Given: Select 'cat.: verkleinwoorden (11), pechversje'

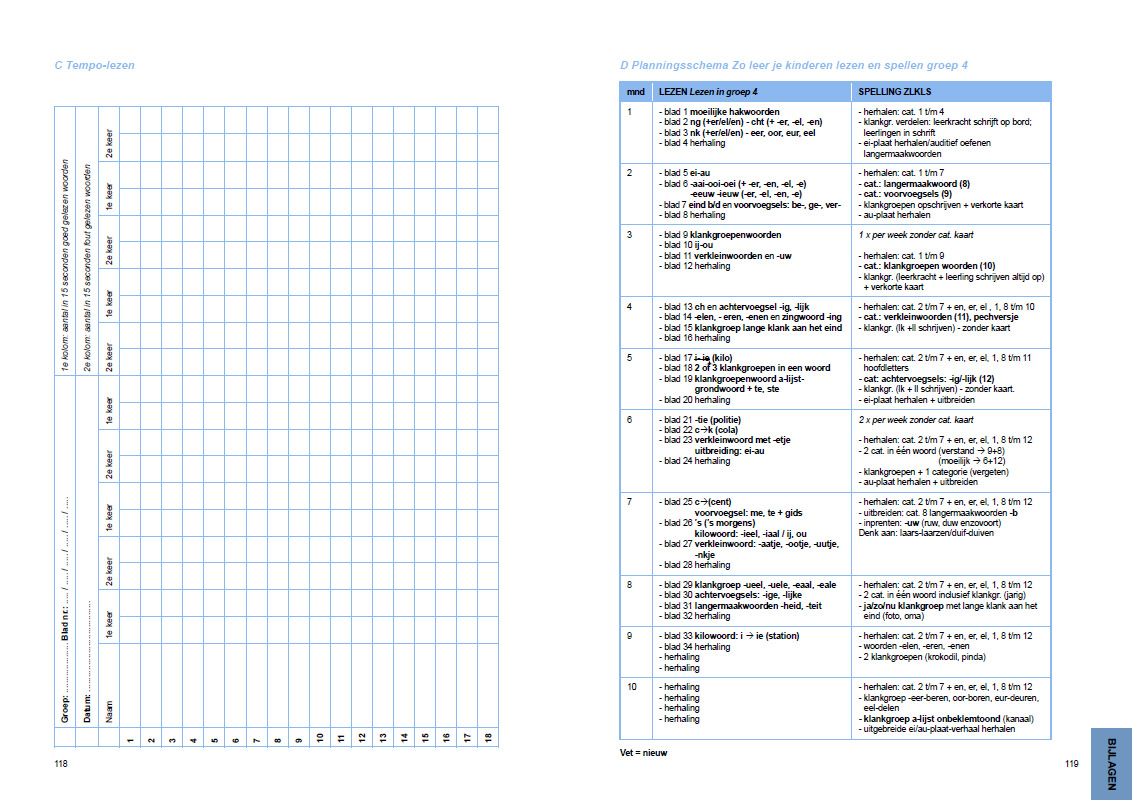Looking at the screenshot, I should pos(941,317).
